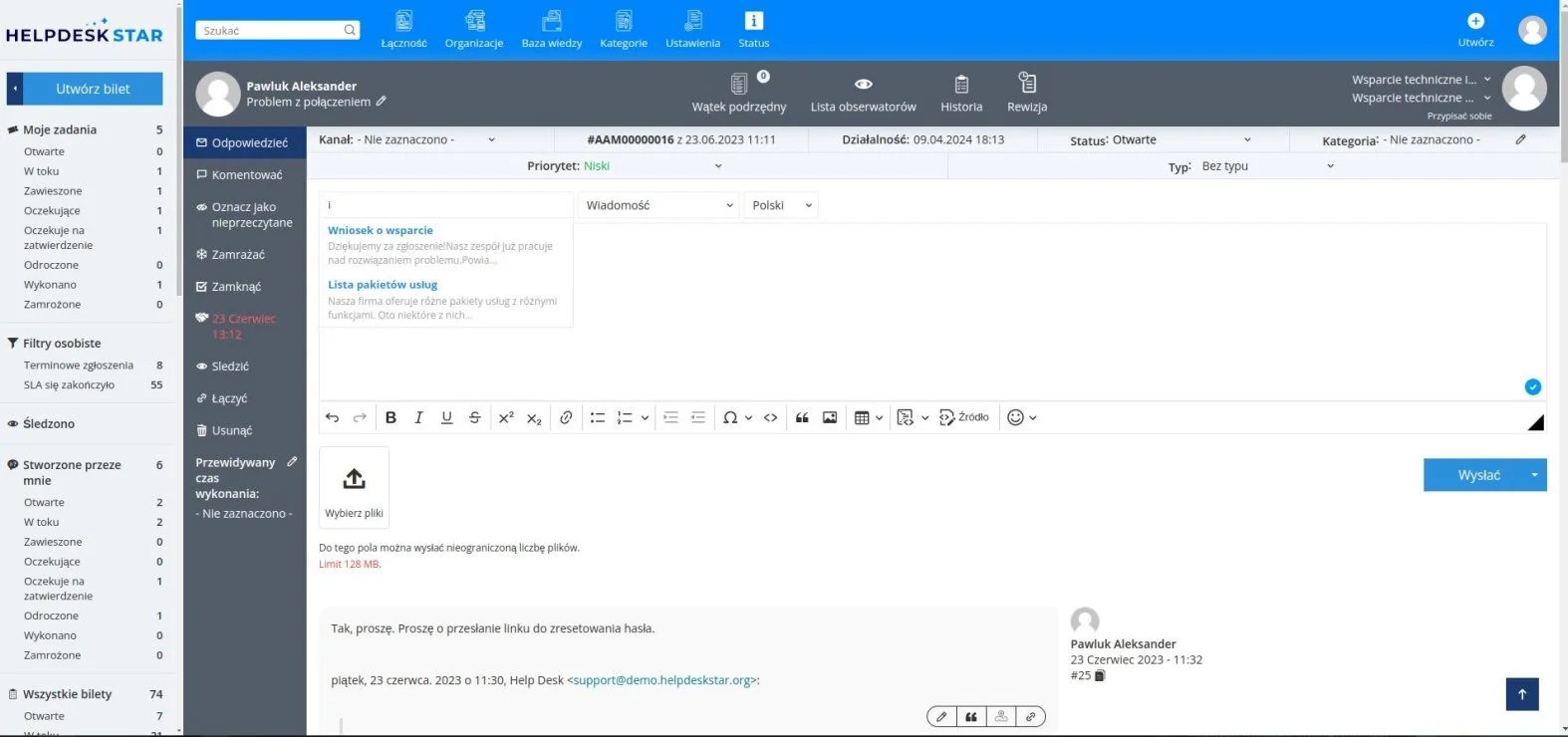Open Baza wiedzy knowledge base
Image resolution: width=1568 pixels, height=737 pixels.
(552, 30)
